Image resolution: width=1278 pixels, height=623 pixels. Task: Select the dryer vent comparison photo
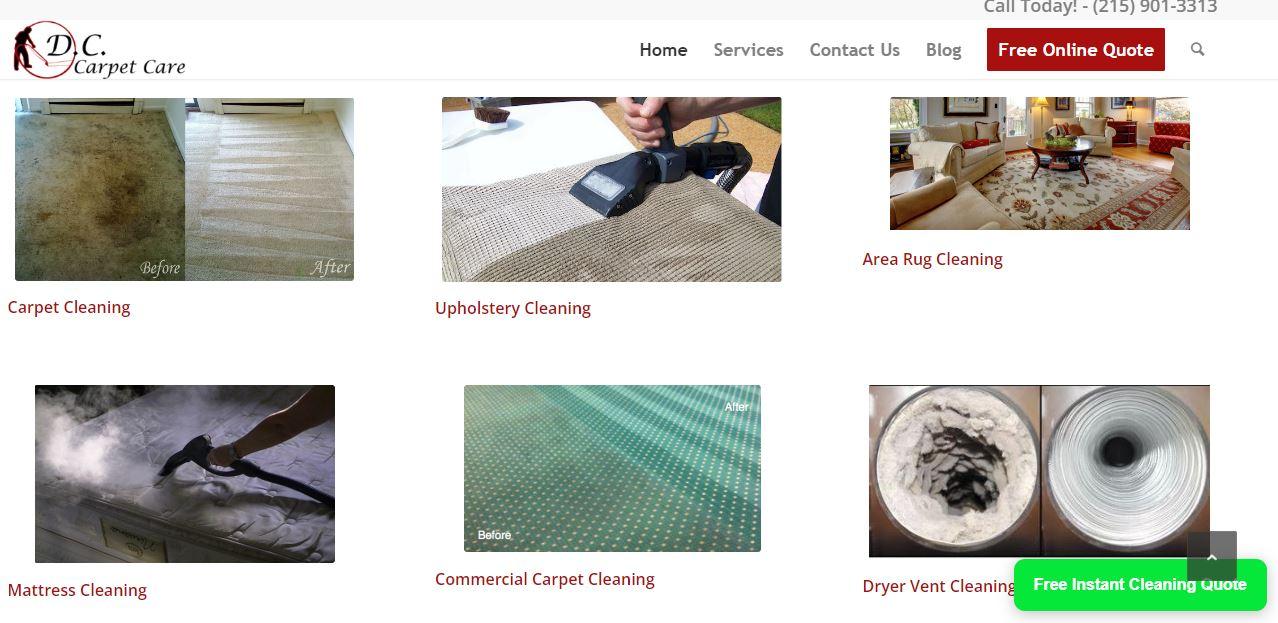[1039, 471]
